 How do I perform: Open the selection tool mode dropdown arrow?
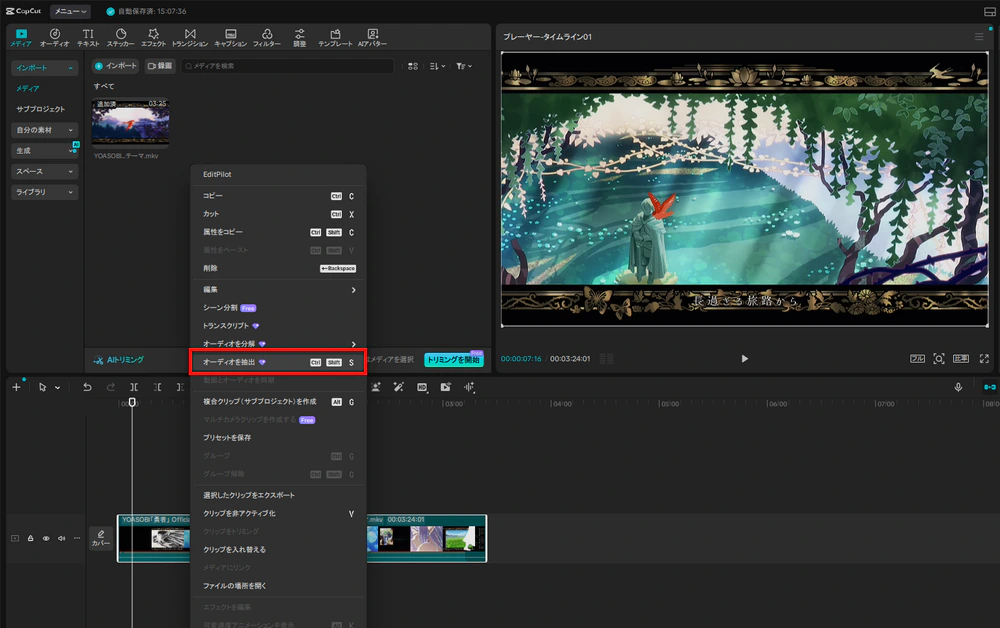(x=57, y=387)
